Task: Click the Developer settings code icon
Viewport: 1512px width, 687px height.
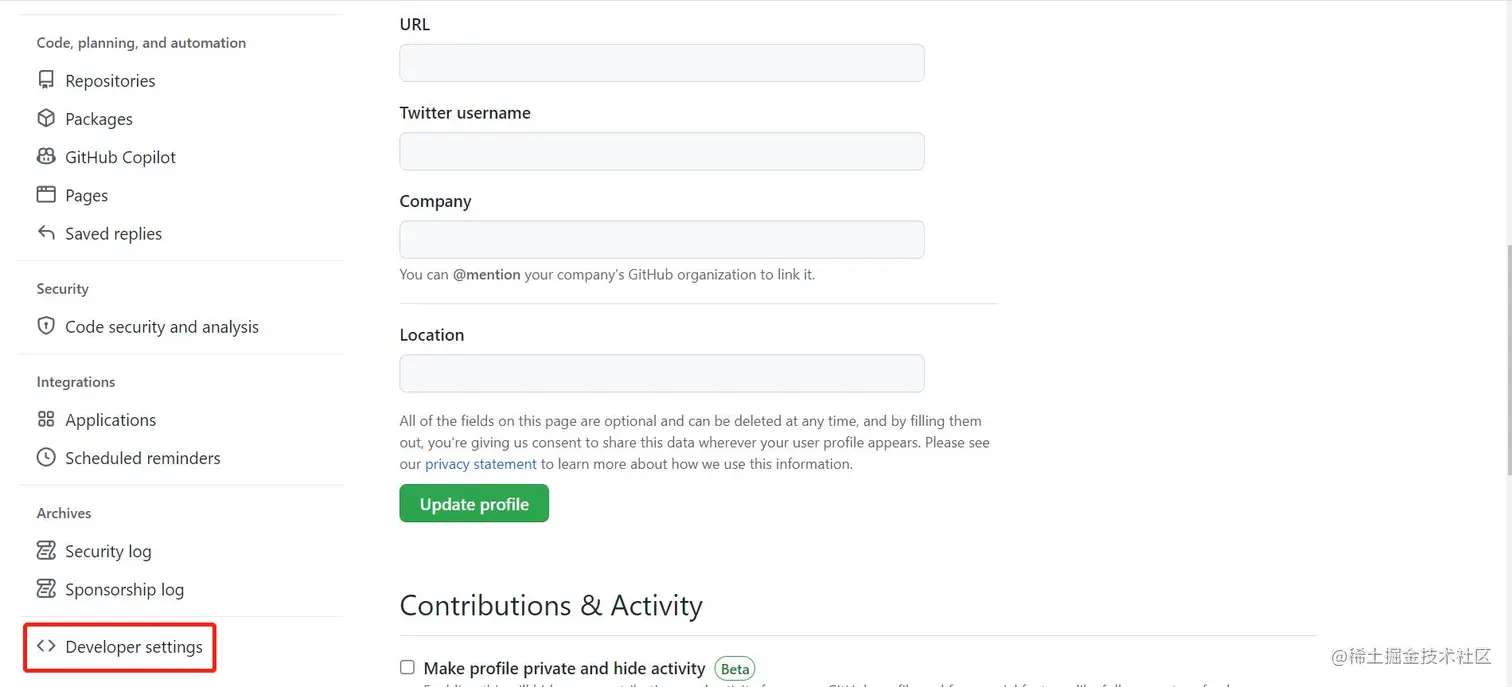Action: (x=46, y=646)
